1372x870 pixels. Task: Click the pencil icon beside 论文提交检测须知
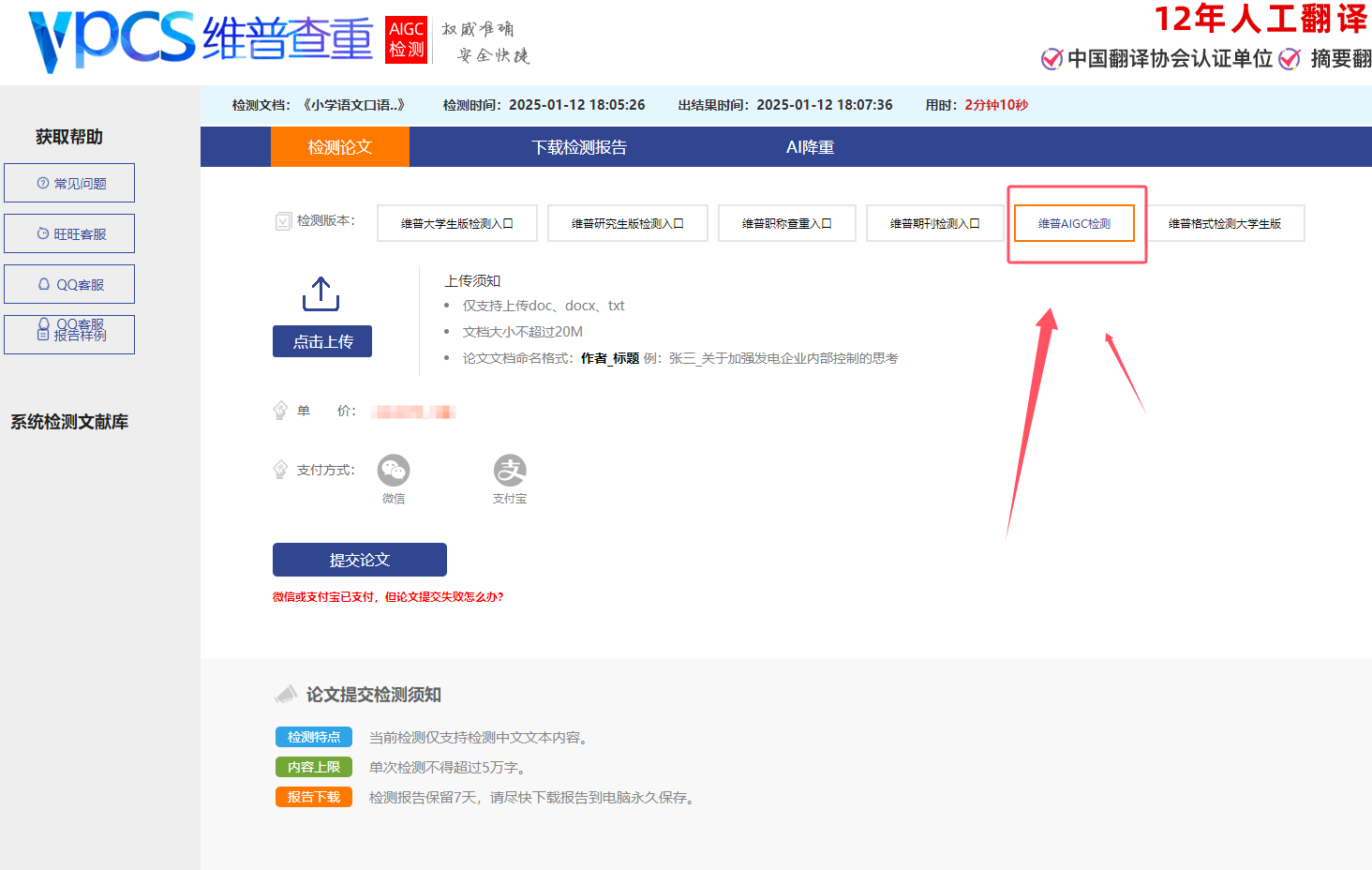pyautogui.click(x=285, y=695)
